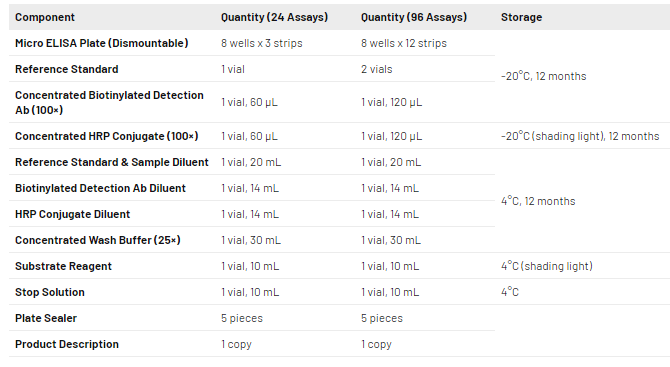Image resolution: width=670 pixels, height=367 pixels.
Task: Click Concentrated Wash Buffer (25×) label
Action: pos(98,240)
